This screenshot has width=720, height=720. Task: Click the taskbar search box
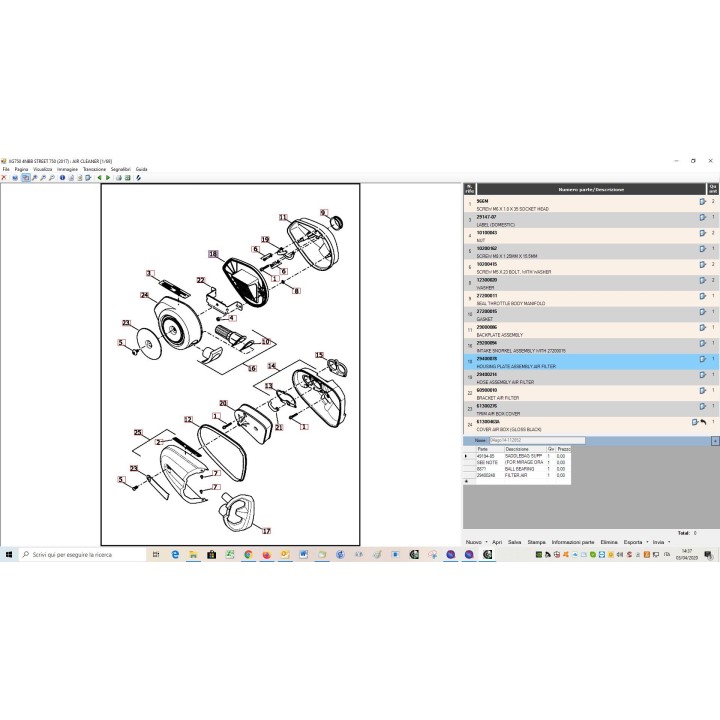[x=83, y=555]
